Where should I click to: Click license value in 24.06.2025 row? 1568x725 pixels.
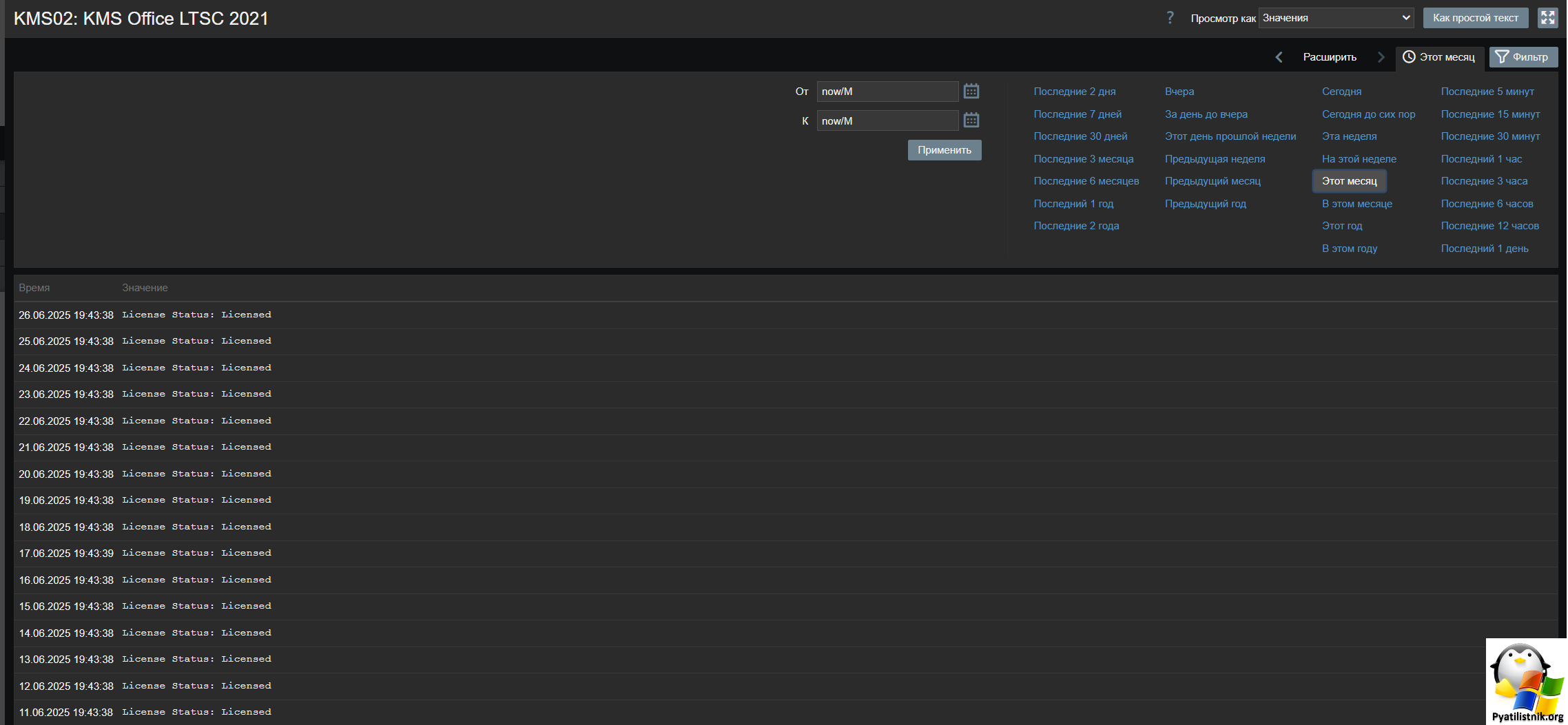pyautogui.click(x=196, y=368)
